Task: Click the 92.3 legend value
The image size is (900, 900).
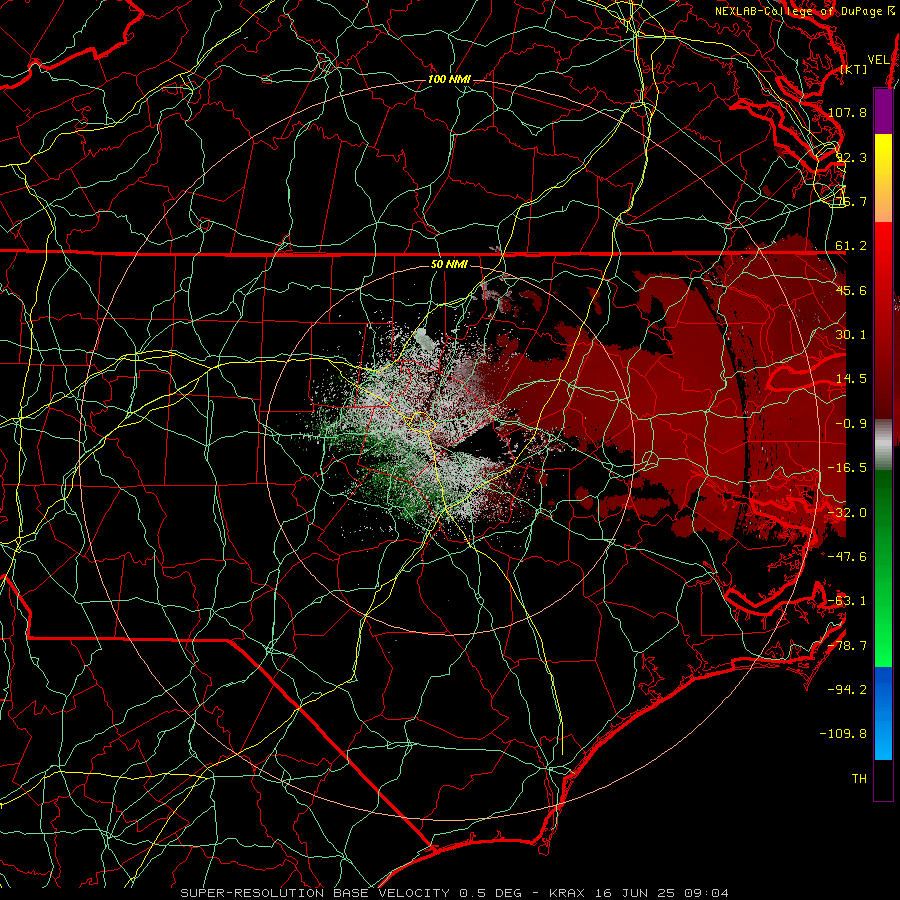Action: (851, 157)
